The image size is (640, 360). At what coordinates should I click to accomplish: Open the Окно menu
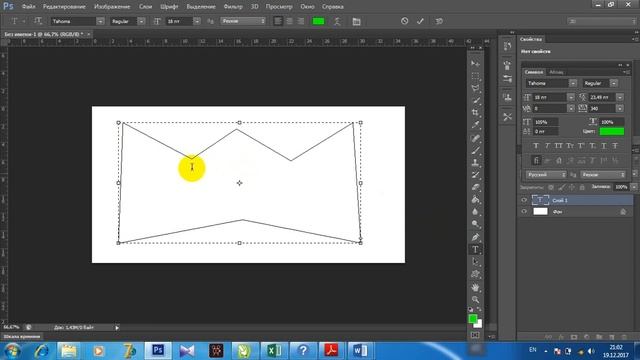pos(307,7)
